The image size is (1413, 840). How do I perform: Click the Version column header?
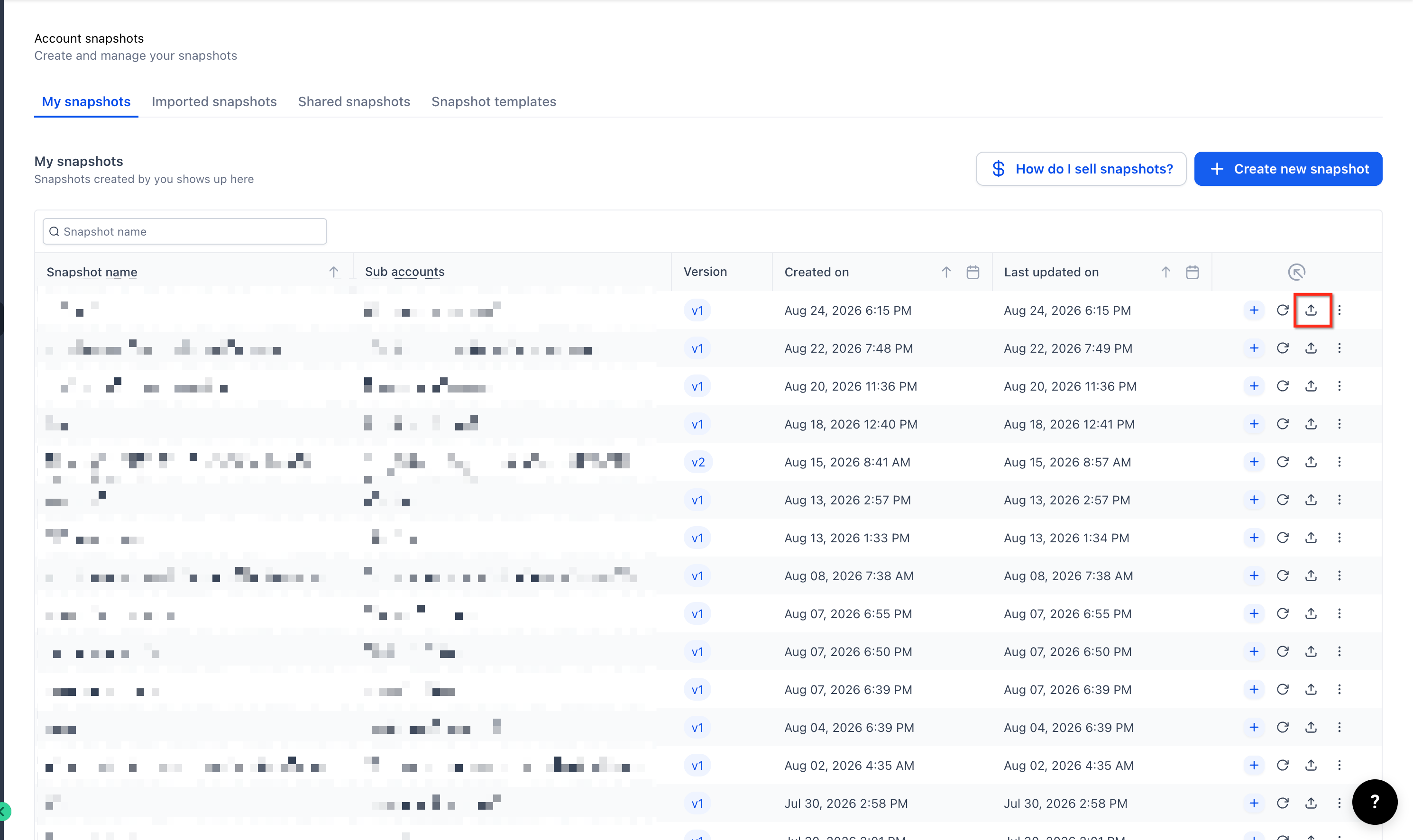705,272
